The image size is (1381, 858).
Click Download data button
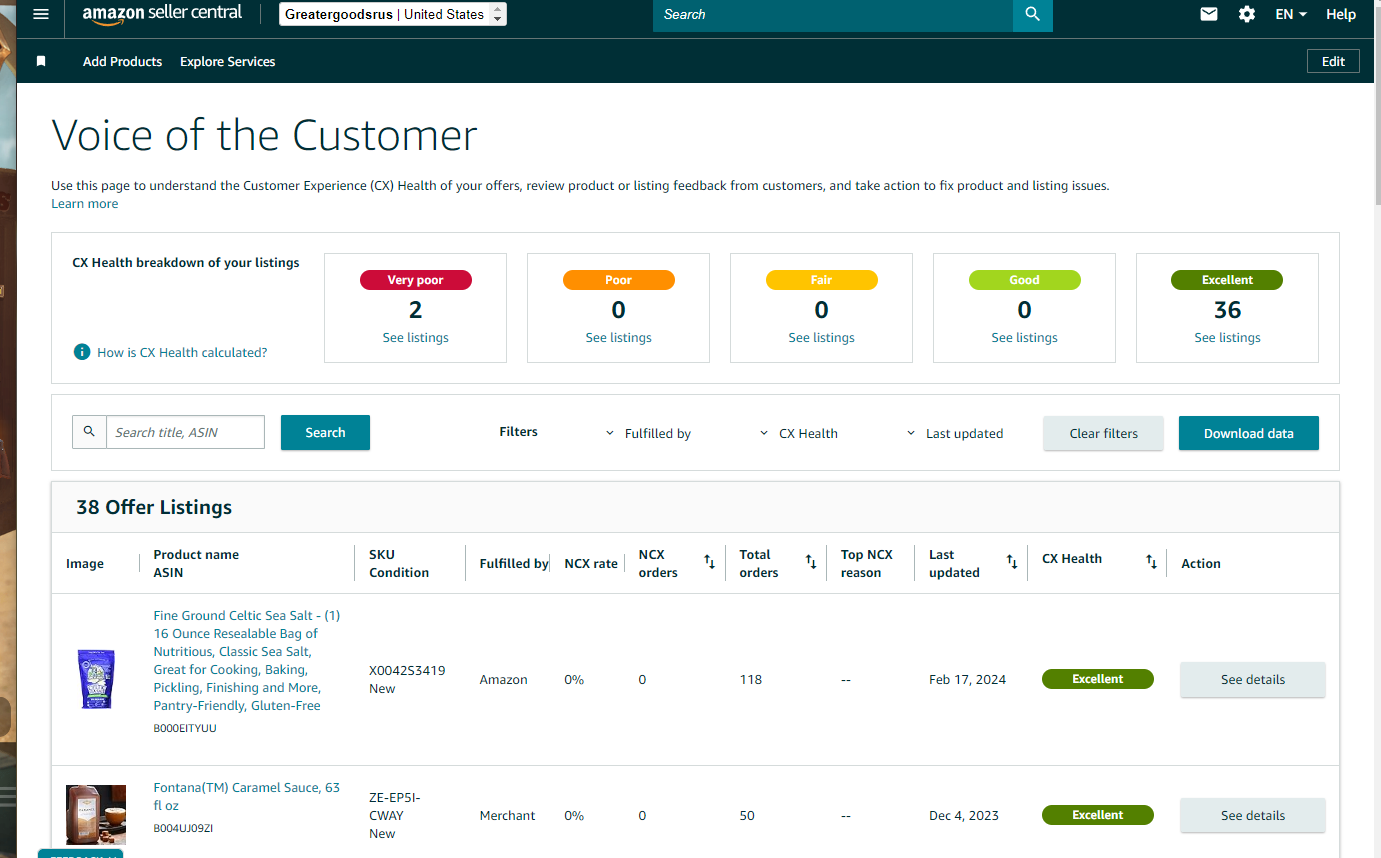[1248, 433]
